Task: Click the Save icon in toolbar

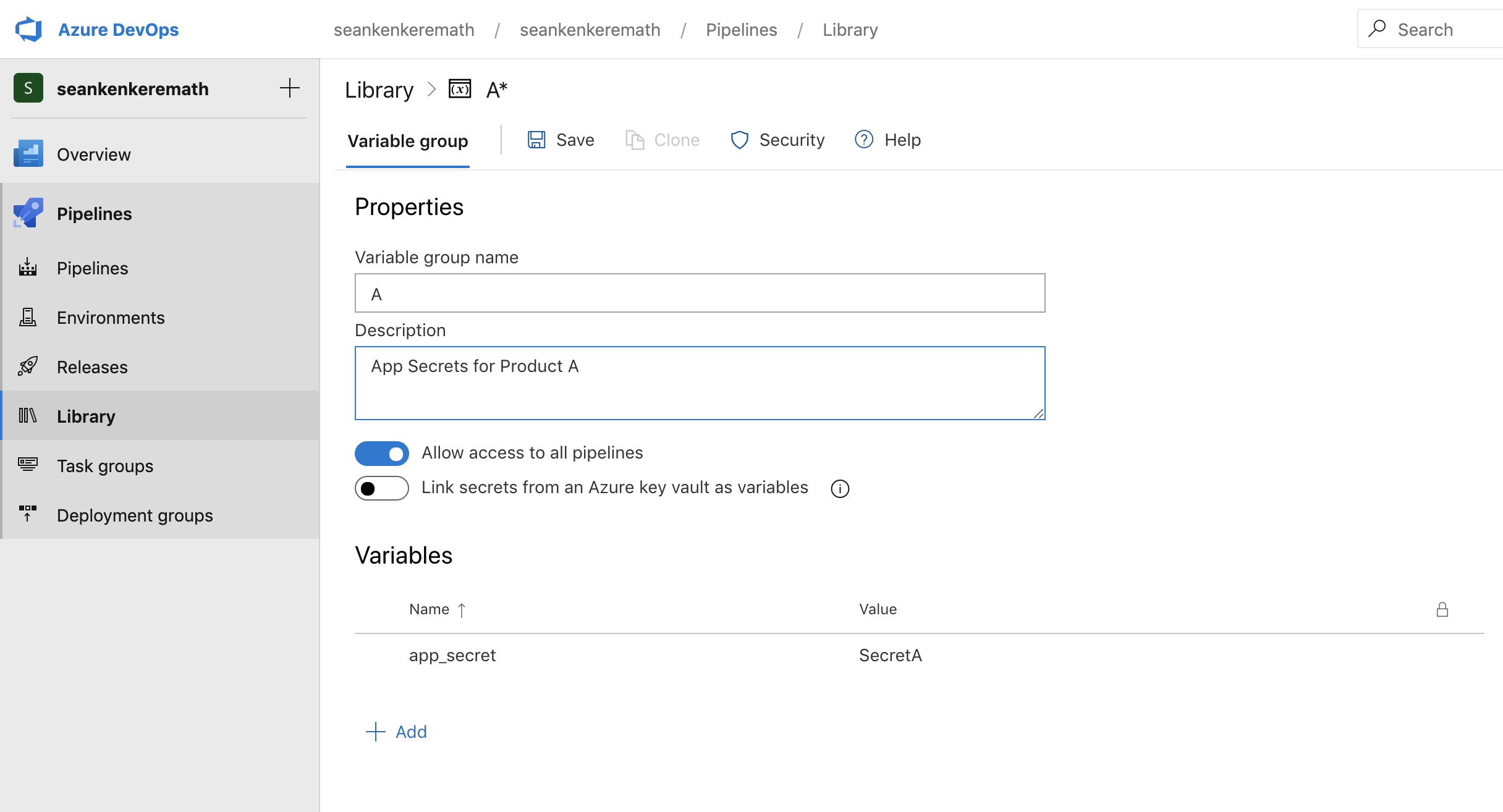Action: [537, 140]
